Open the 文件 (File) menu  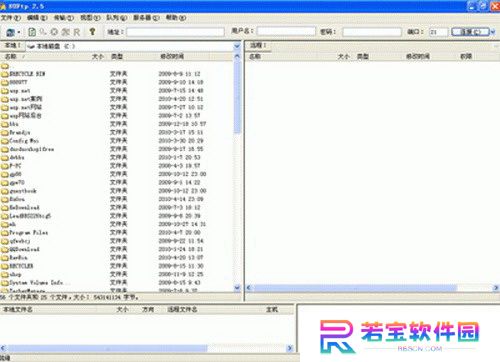[x=11, y=18]
